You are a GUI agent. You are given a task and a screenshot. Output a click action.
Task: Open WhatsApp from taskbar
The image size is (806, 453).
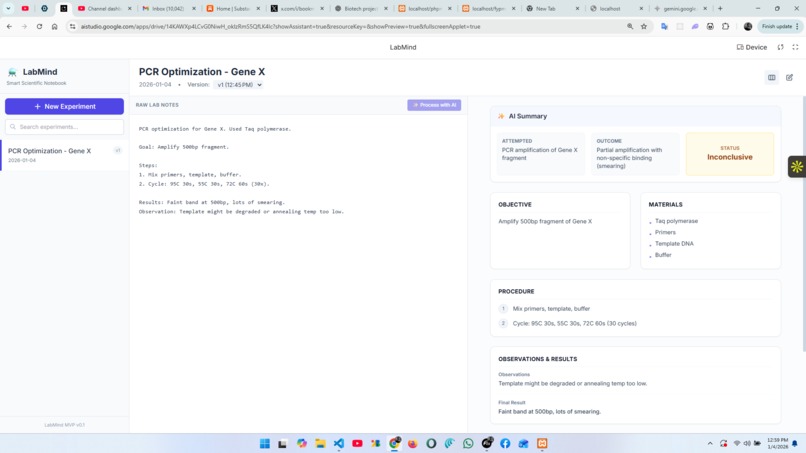click(468, 443)
